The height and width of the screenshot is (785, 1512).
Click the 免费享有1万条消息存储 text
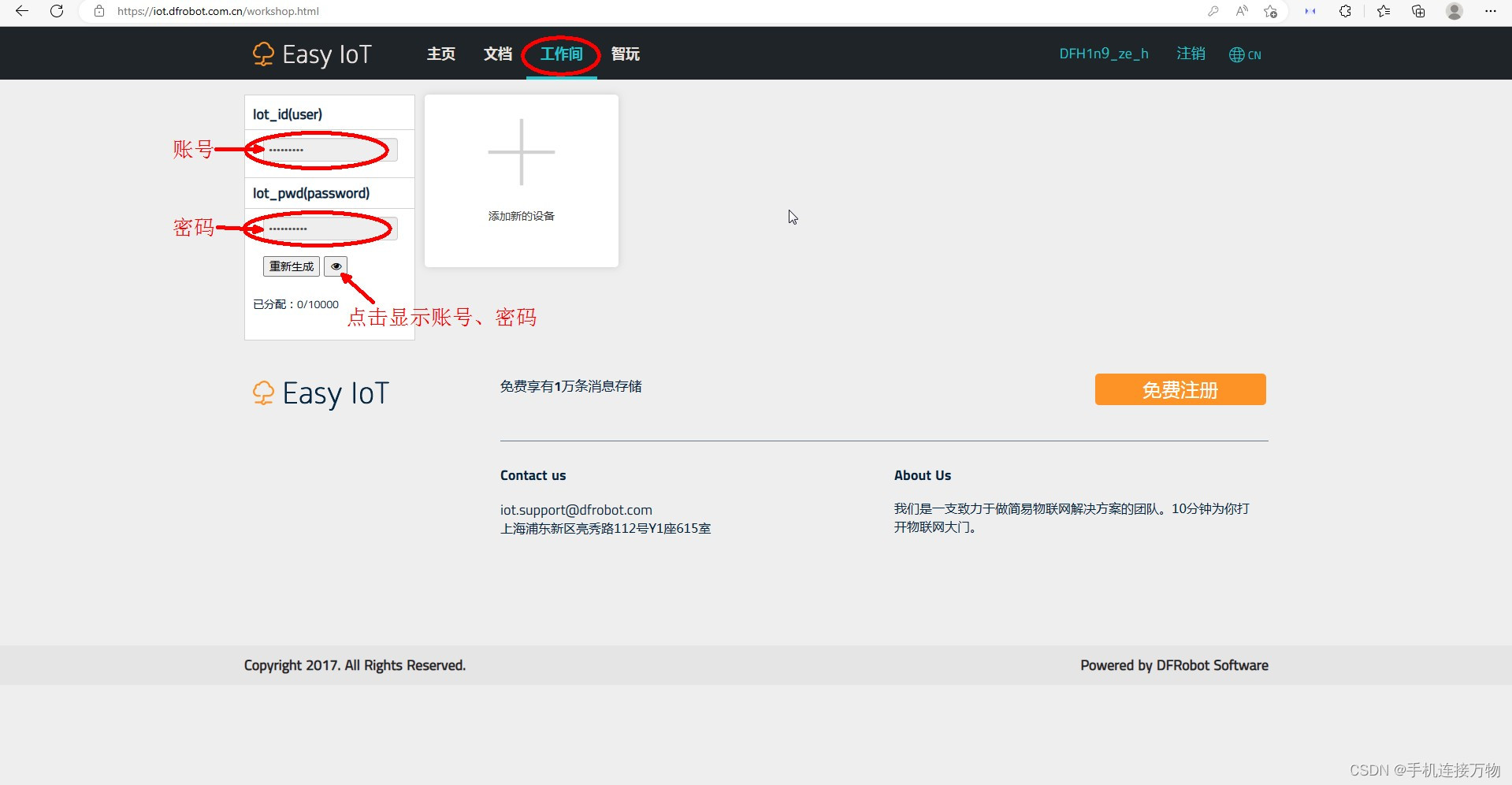(570, 386)
